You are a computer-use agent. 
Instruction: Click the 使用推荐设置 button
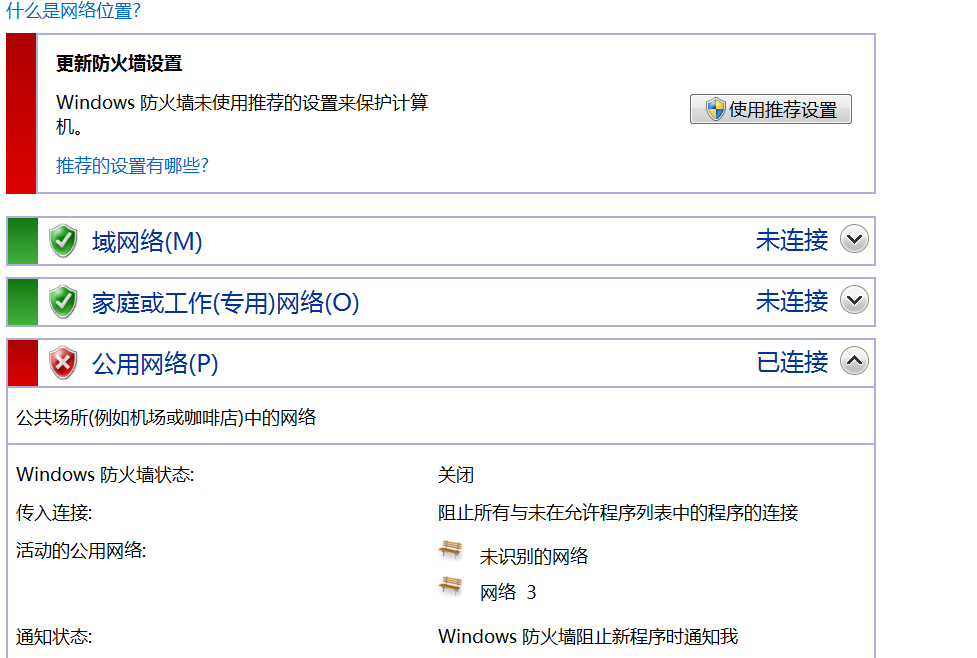pos(770,110)
